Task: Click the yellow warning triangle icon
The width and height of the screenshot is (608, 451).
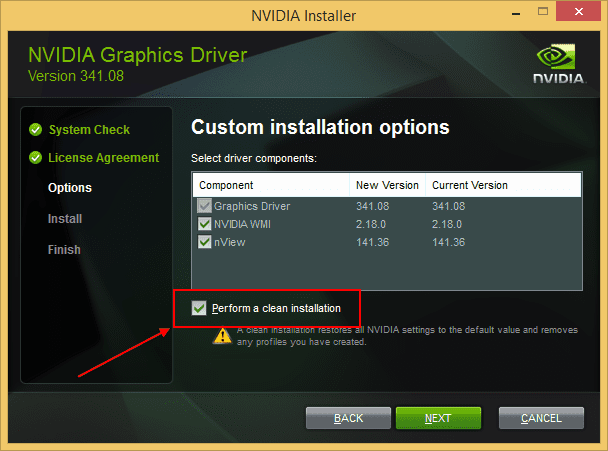Action: 222,336
